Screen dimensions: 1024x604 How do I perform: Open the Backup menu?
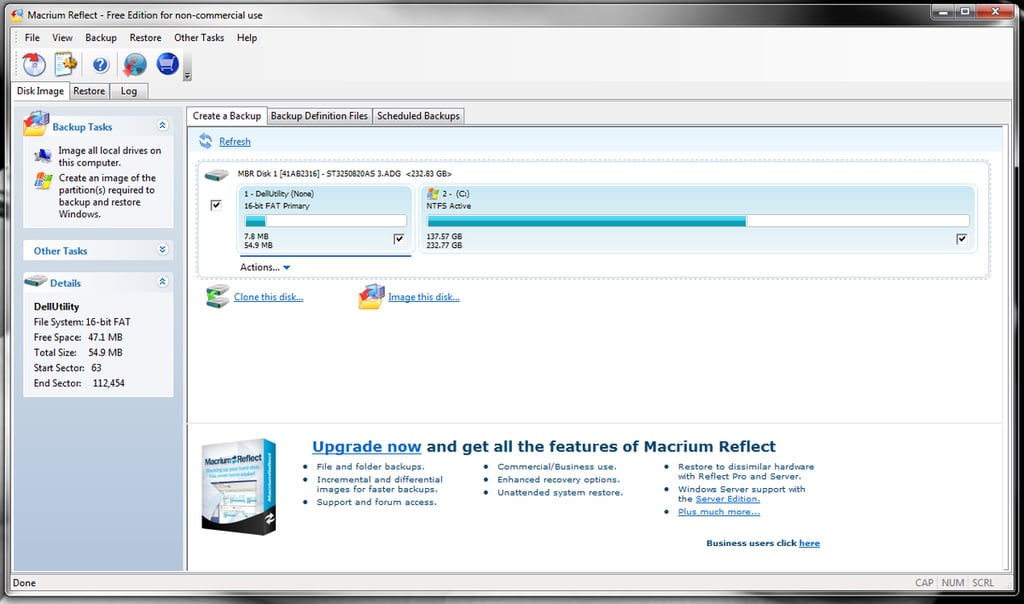pos(101,38)
